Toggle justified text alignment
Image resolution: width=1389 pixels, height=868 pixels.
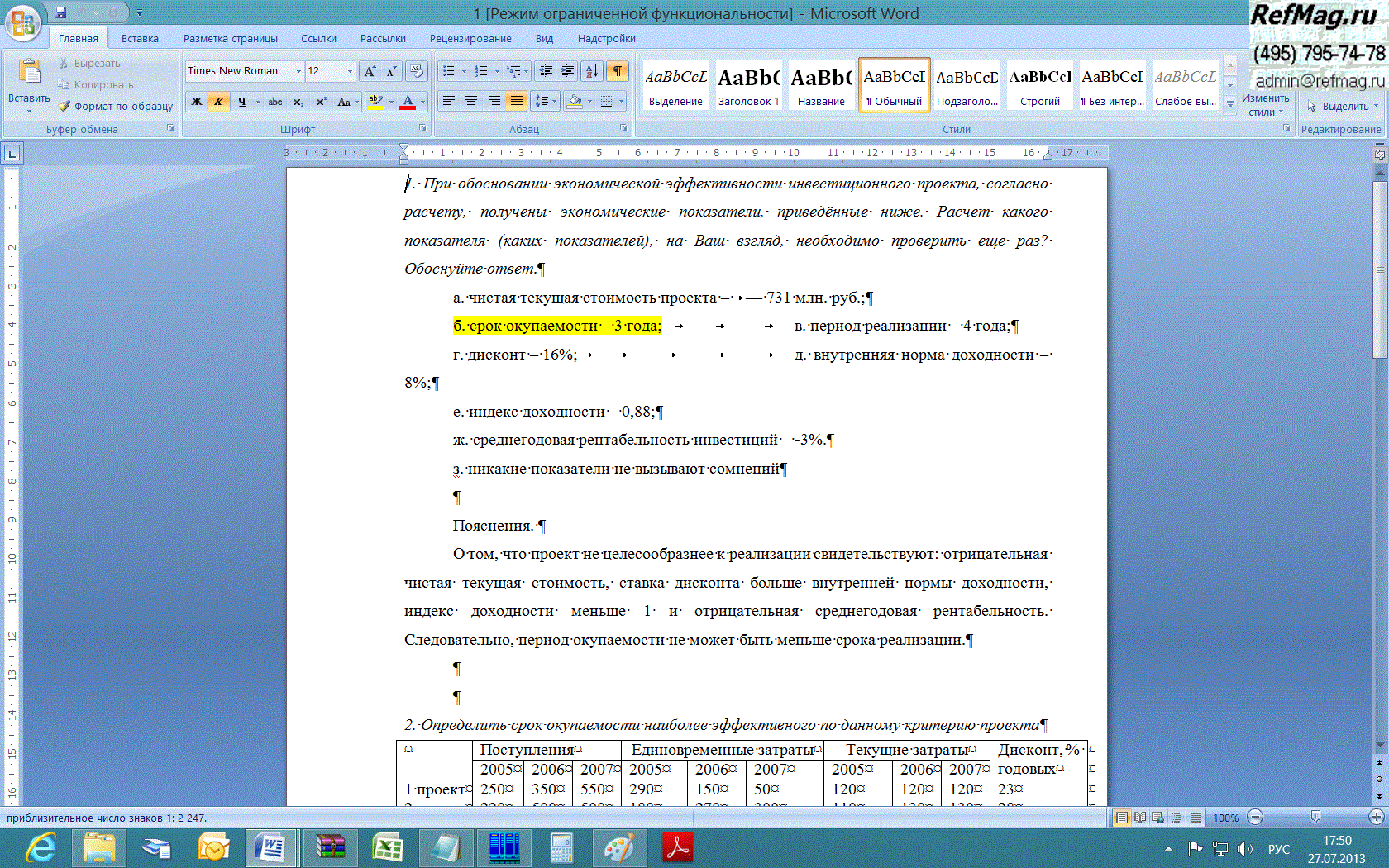coord(517,101)
